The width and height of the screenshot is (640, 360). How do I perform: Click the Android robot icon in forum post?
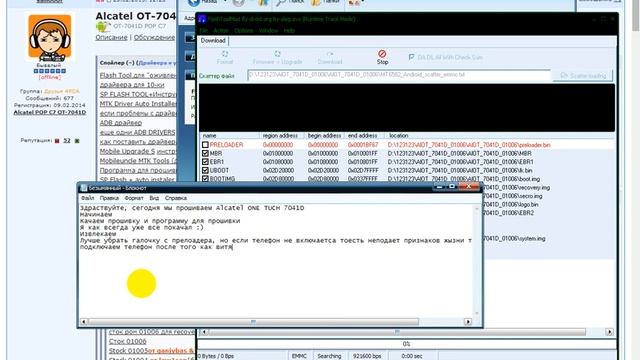click(102, 27)
